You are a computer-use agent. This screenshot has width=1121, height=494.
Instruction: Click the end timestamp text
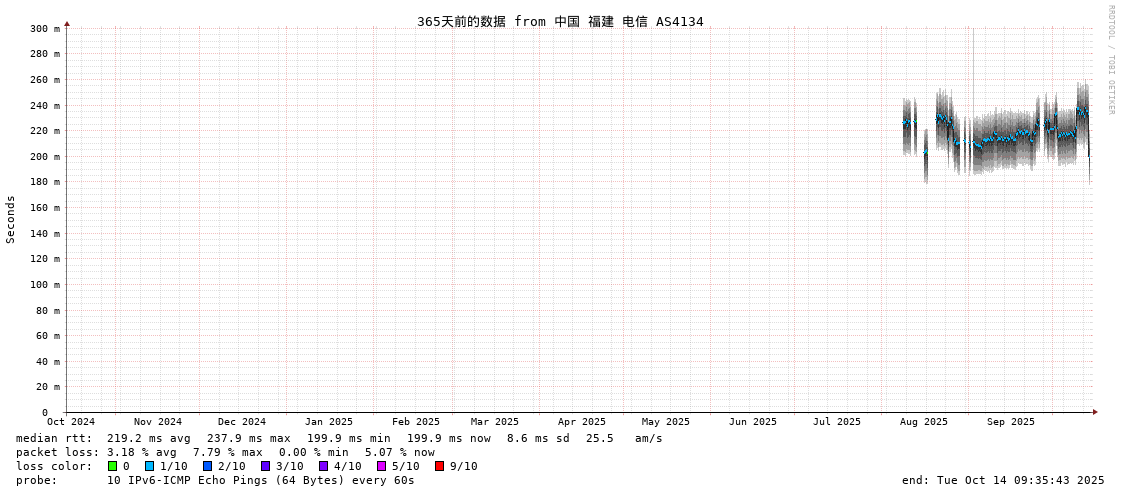(1003, 480)
